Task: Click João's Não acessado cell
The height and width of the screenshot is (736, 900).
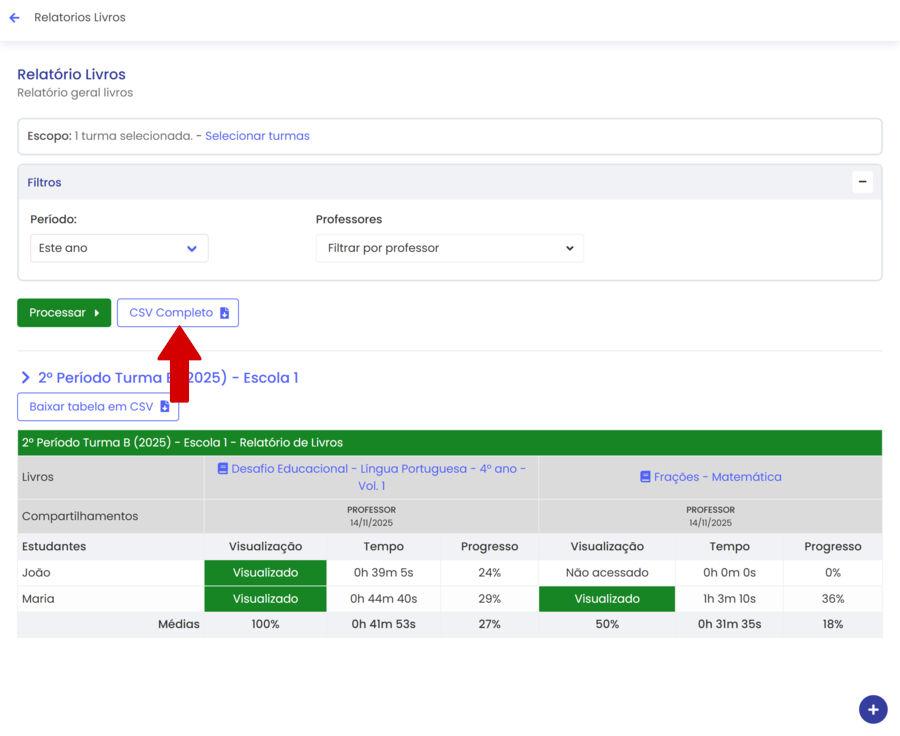Action: tap(606, 573)
